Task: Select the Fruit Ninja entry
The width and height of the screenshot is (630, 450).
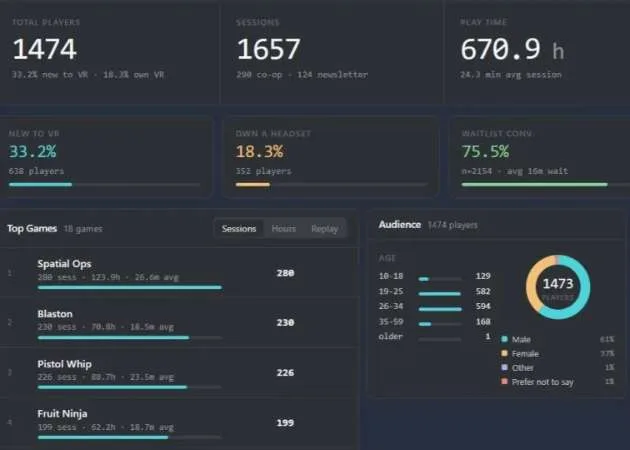Action: 178,422
